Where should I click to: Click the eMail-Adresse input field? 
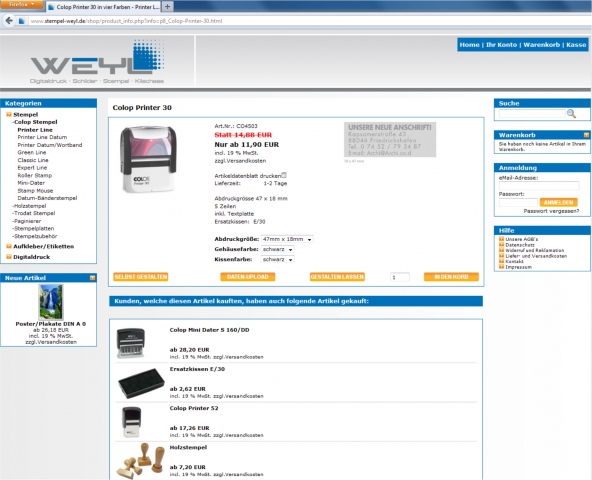point(539,185)
